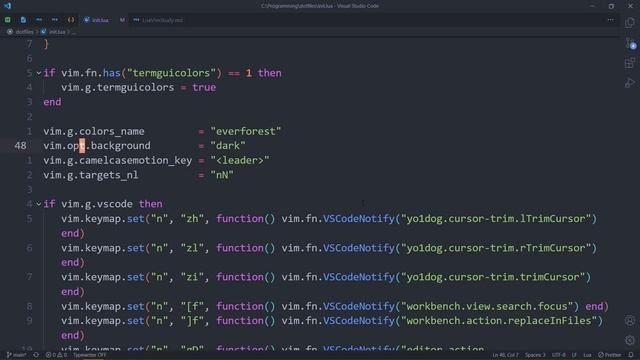Select the curly-braces JSON pinned tab

point(71,20)
